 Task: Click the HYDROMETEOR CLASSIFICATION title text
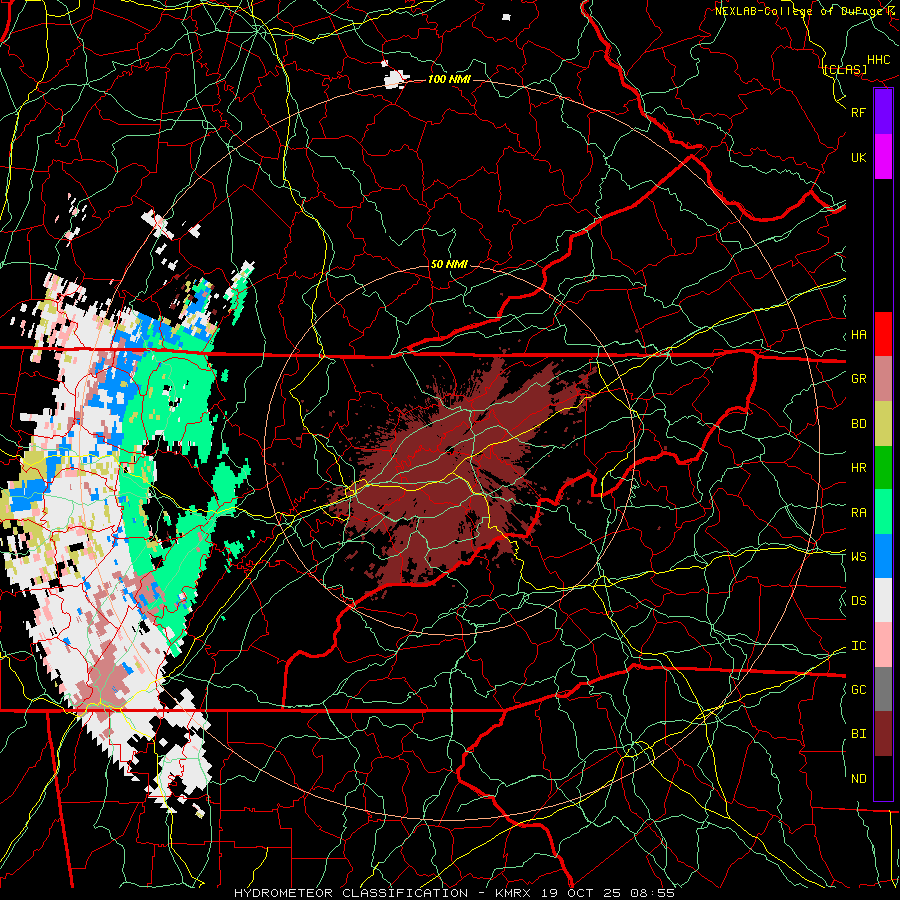[351, 893]
